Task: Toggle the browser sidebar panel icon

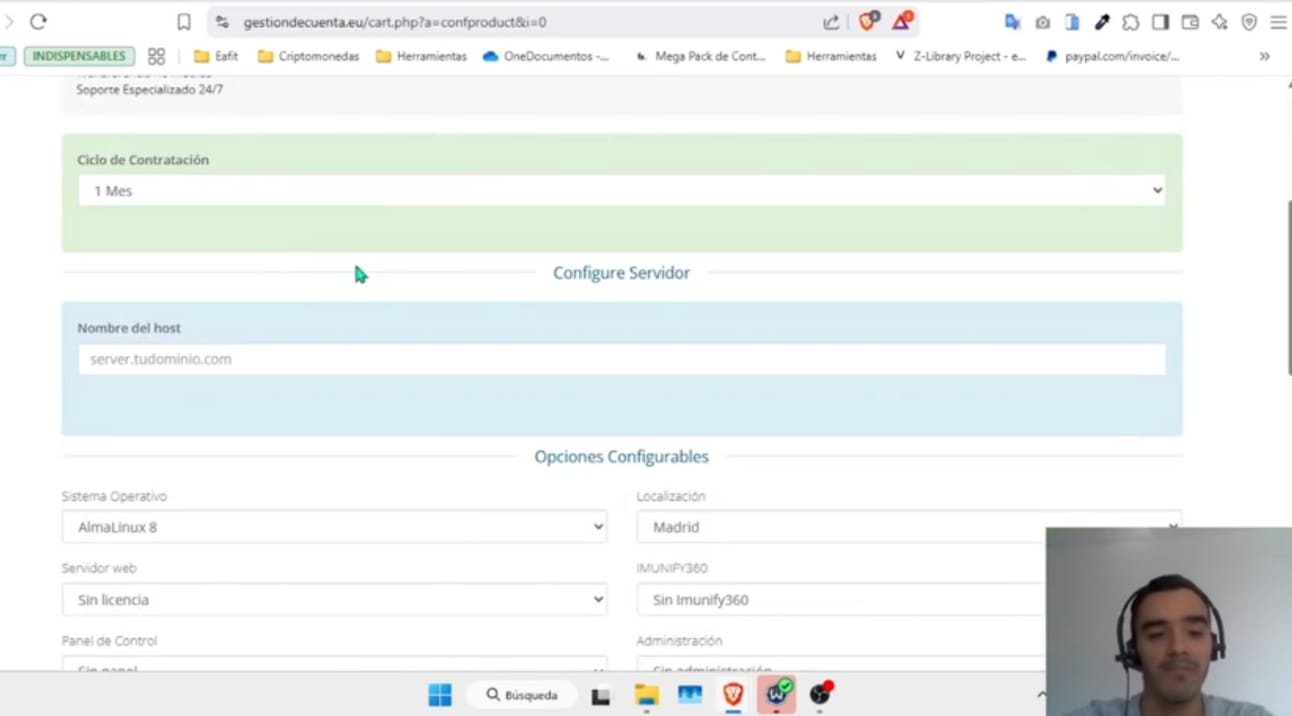Action: point(1160,22)
